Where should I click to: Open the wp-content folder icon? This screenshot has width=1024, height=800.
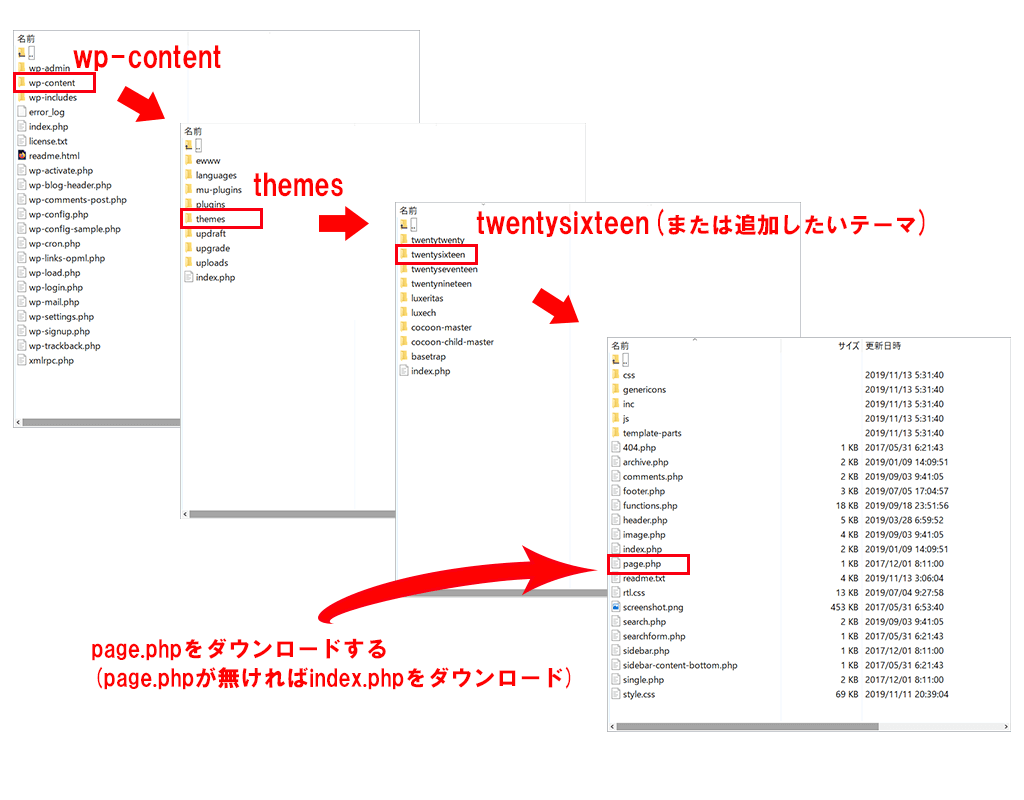21,83
